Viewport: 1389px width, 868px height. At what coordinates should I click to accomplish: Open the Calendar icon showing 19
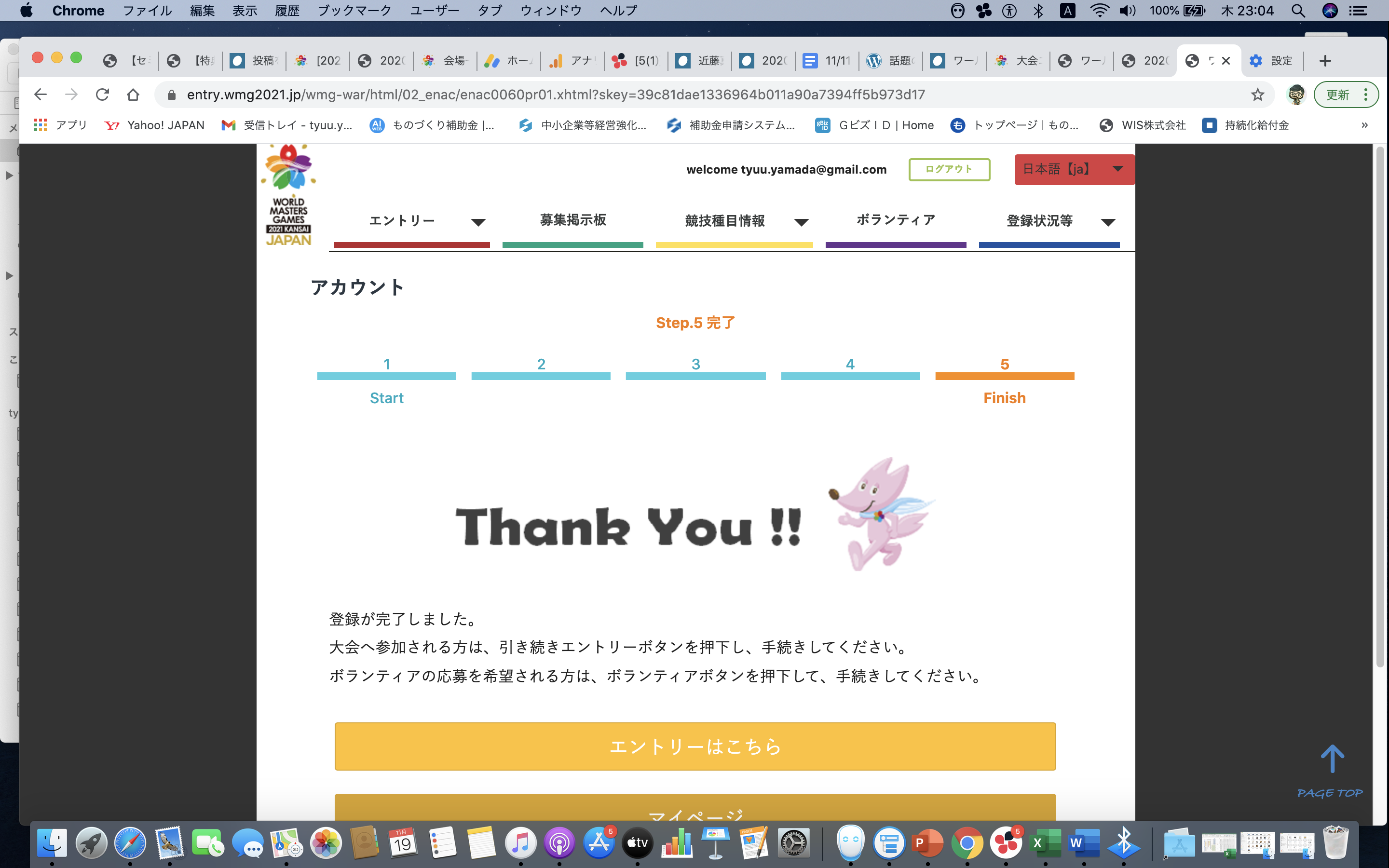click(x=404, y=843)
